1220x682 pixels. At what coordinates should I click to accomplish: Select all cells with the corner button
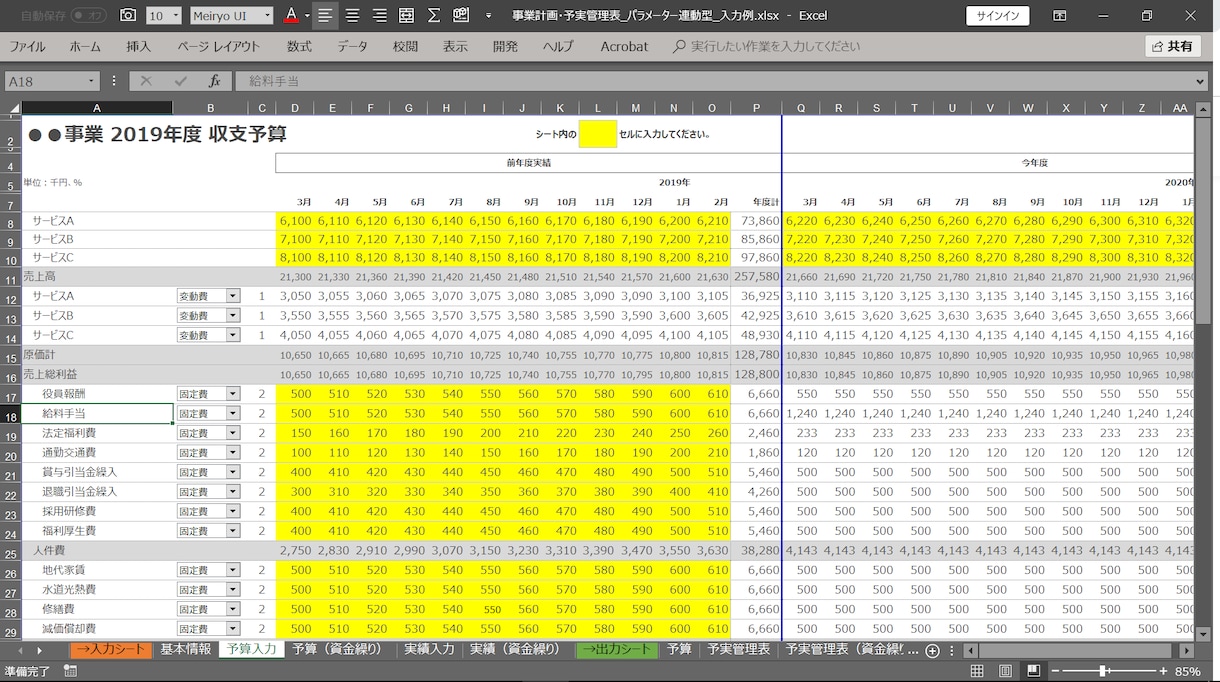(x=13, y=108)
